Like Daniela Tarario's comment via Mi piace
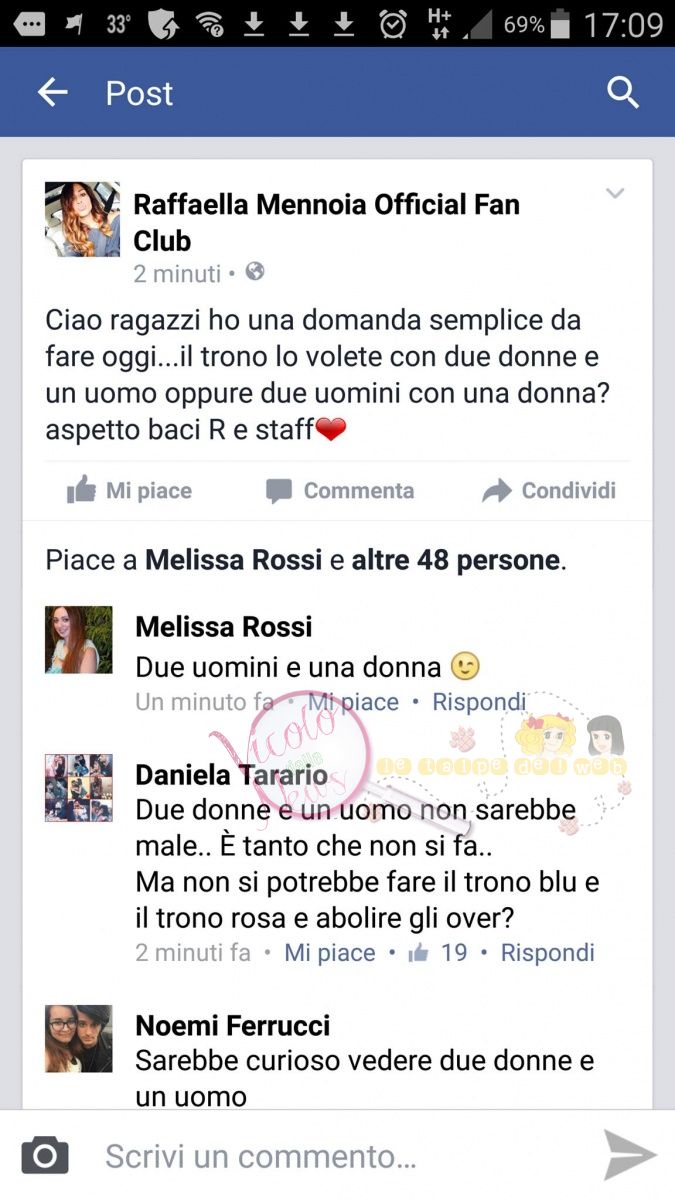675x1200 pixels. click(330, 953)
